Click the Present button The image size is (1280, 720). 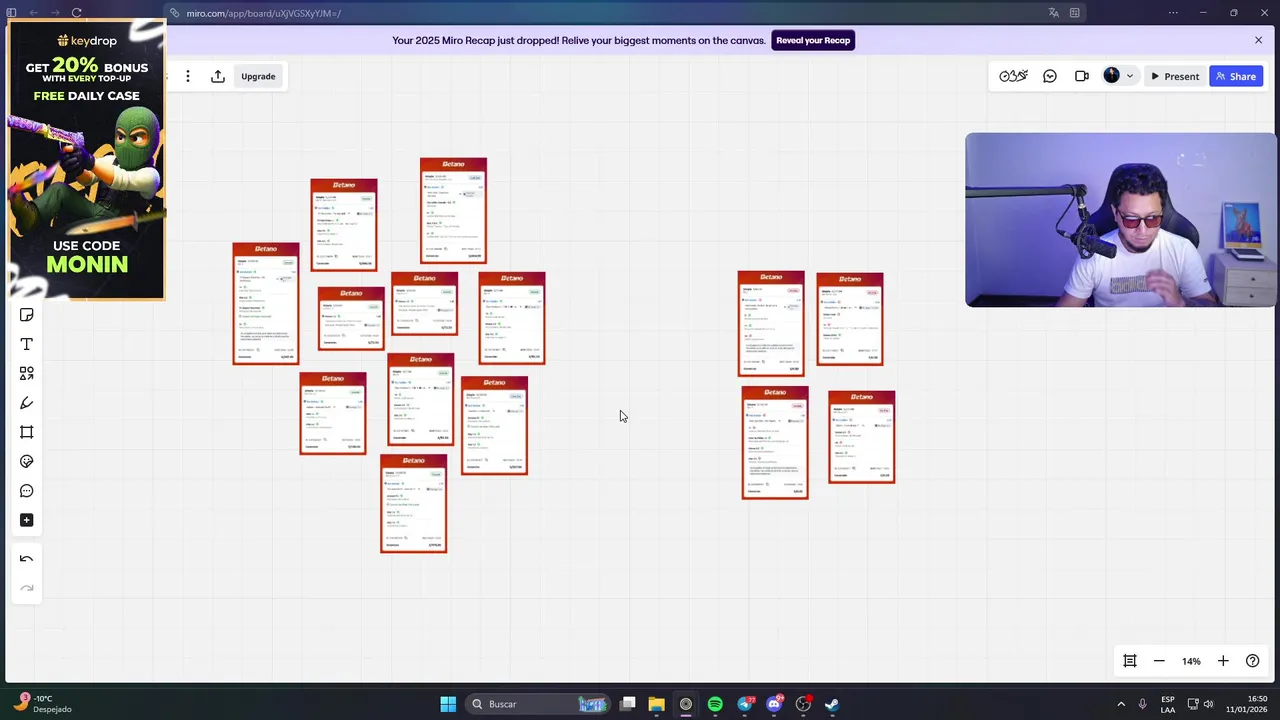coord(1174,76)
